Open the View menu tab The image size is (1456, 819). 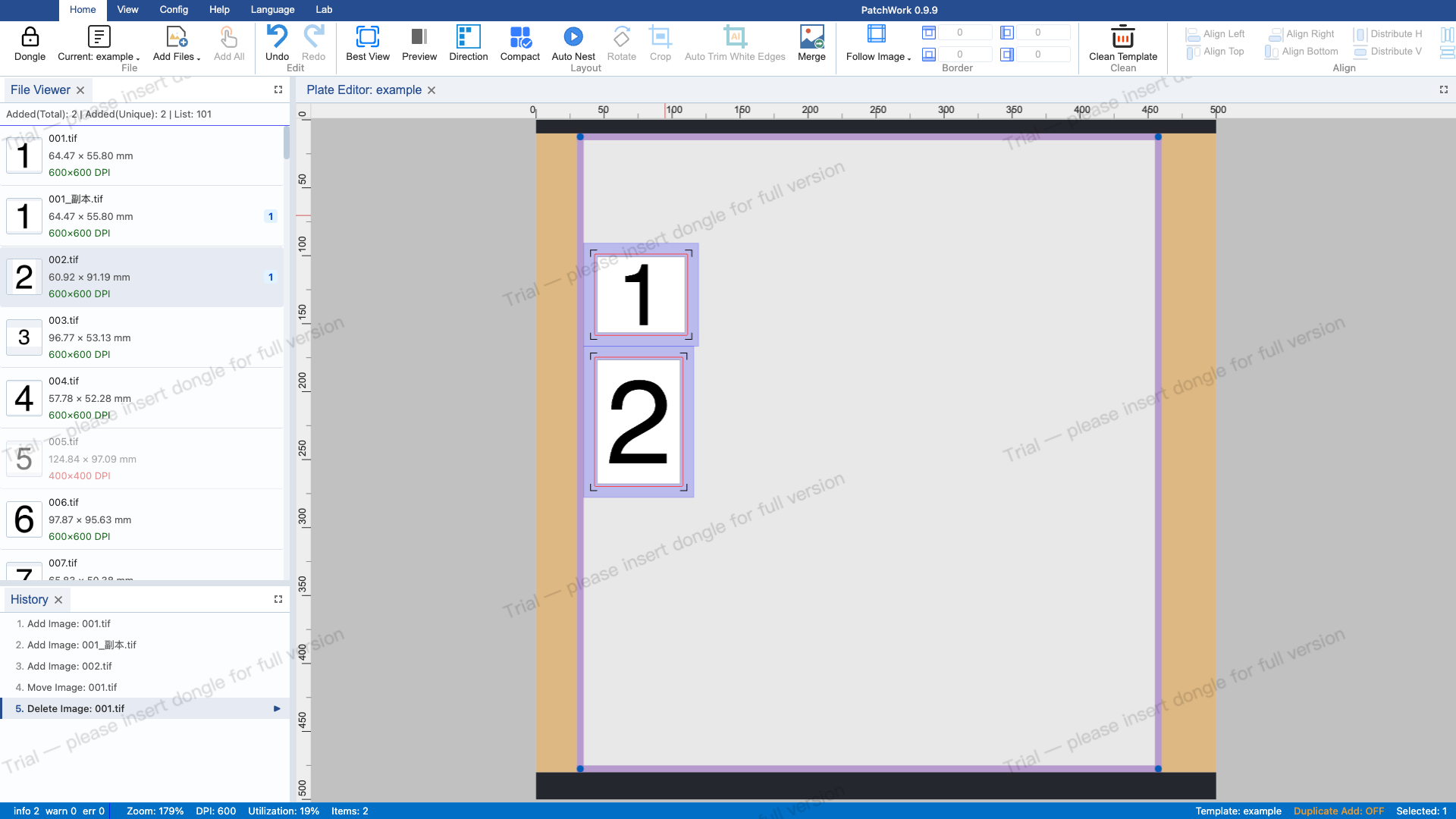point(127,10)
